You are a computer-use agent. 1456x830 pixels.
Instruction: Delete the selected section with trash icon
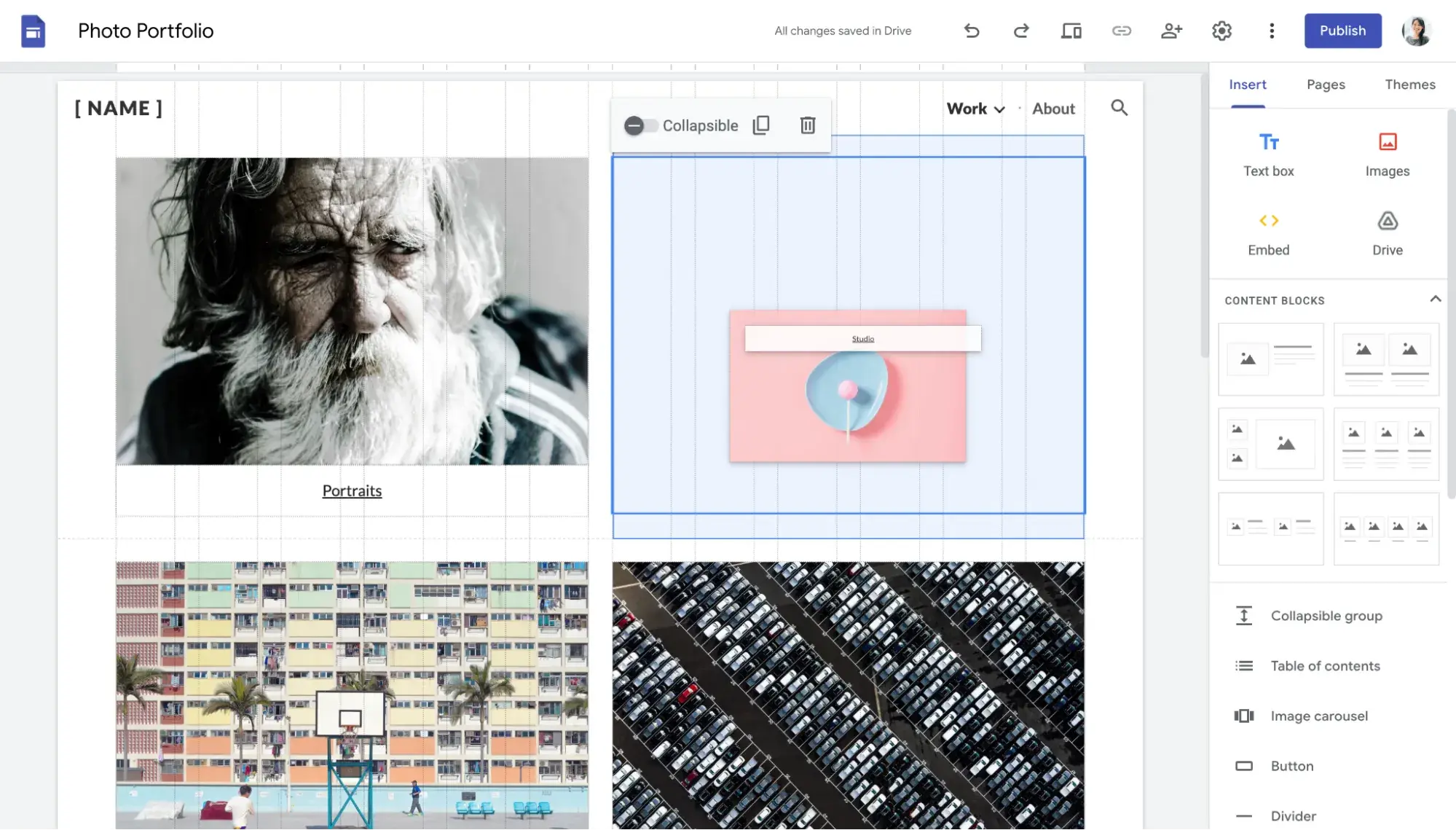807,125
